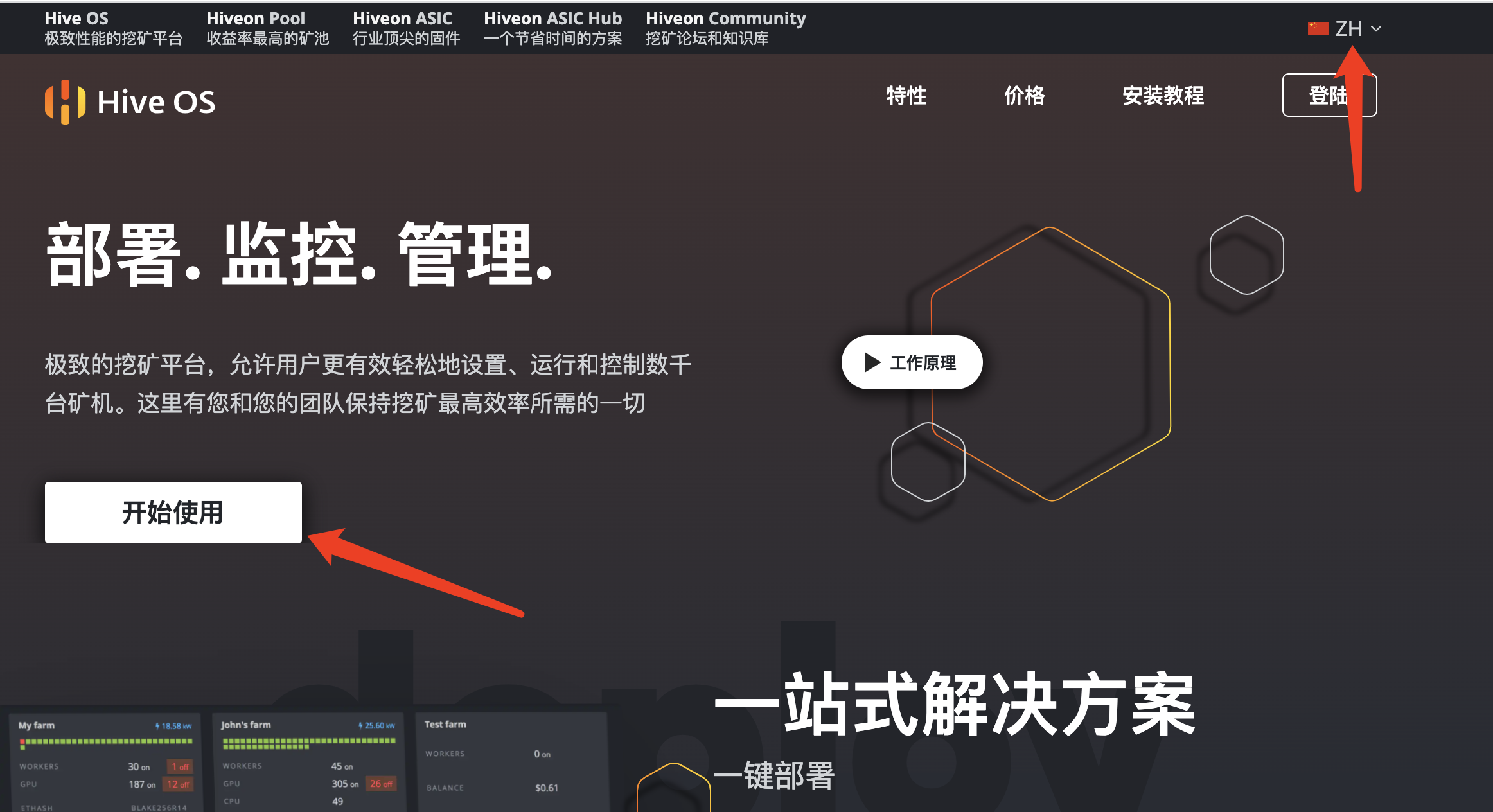Open 安装教程 install guide

[1163, 96]
